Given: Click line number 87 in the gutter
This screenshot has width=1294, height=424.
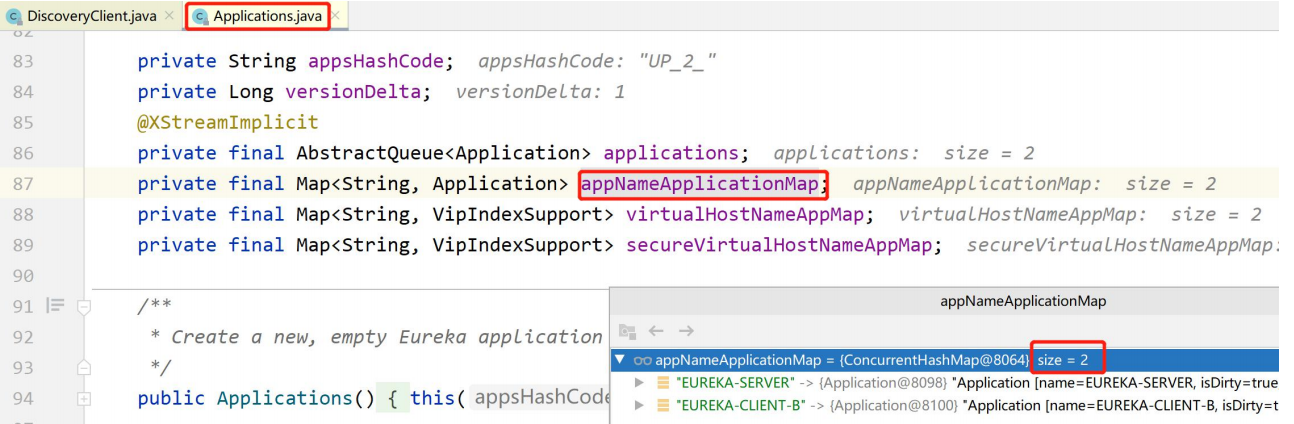Looking at the screenshot, I should 23,184.
